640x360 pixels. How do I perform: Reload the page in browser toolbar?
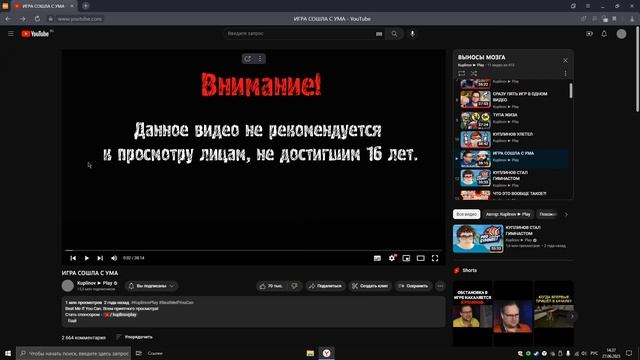point(37,19)
